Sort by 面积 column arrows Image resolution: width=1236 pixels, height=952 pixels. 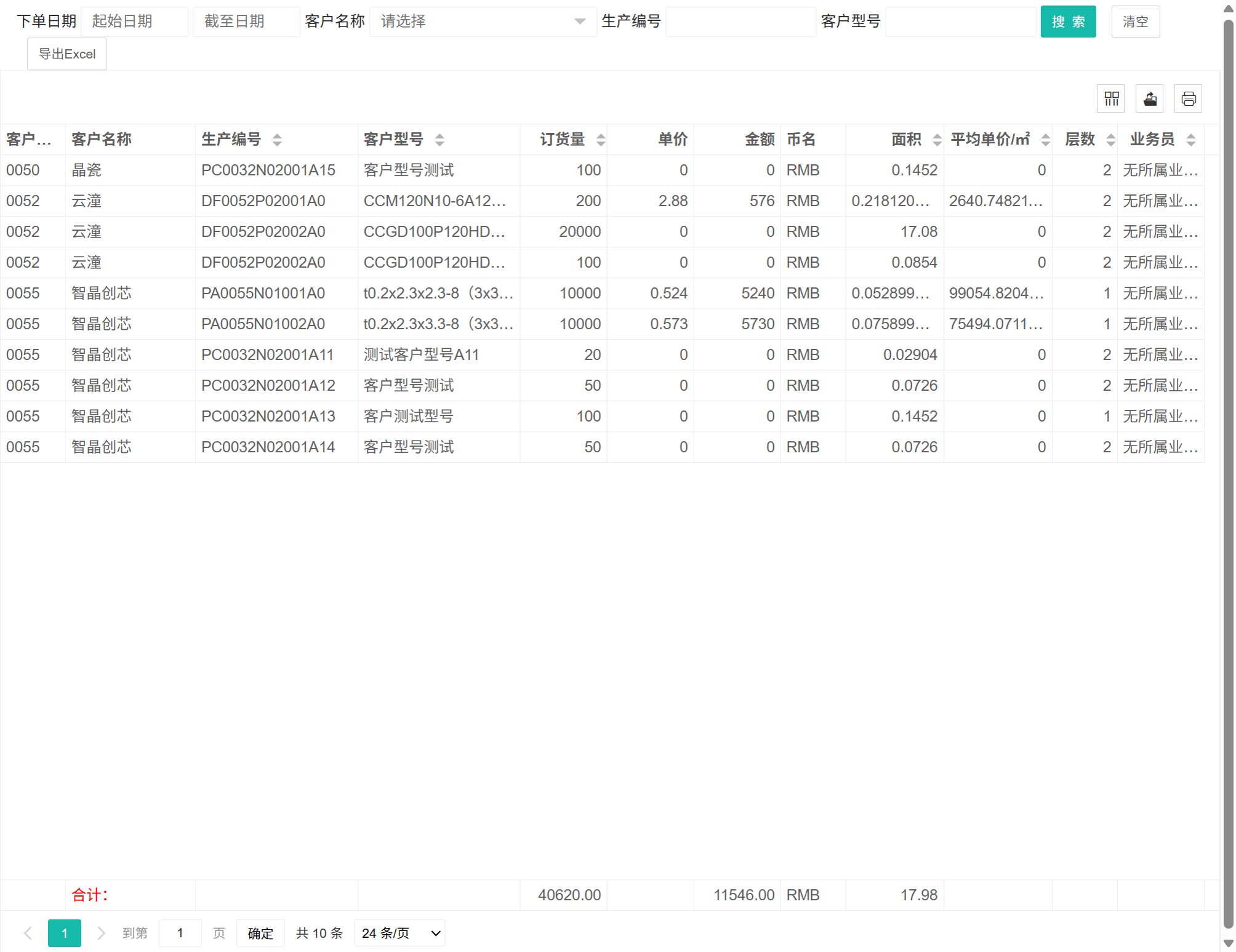(937, 140)
